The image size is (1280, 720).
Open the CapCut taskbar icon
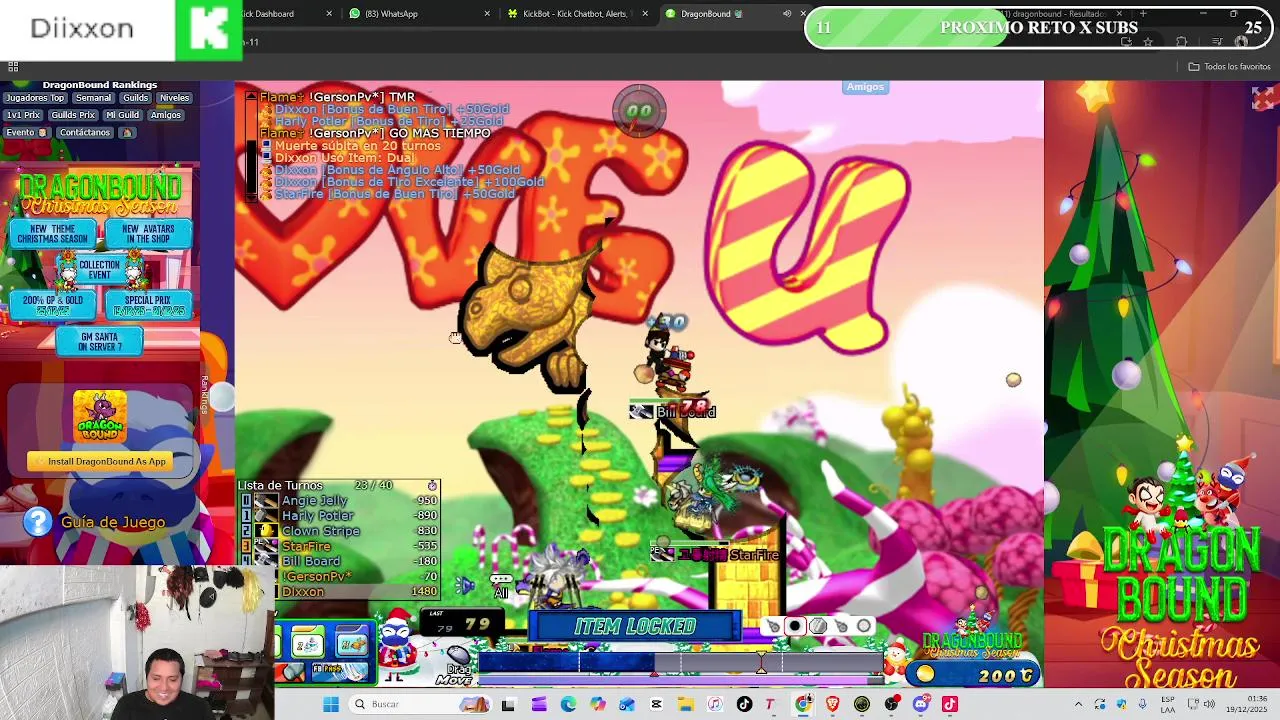(x=656, y=704)
